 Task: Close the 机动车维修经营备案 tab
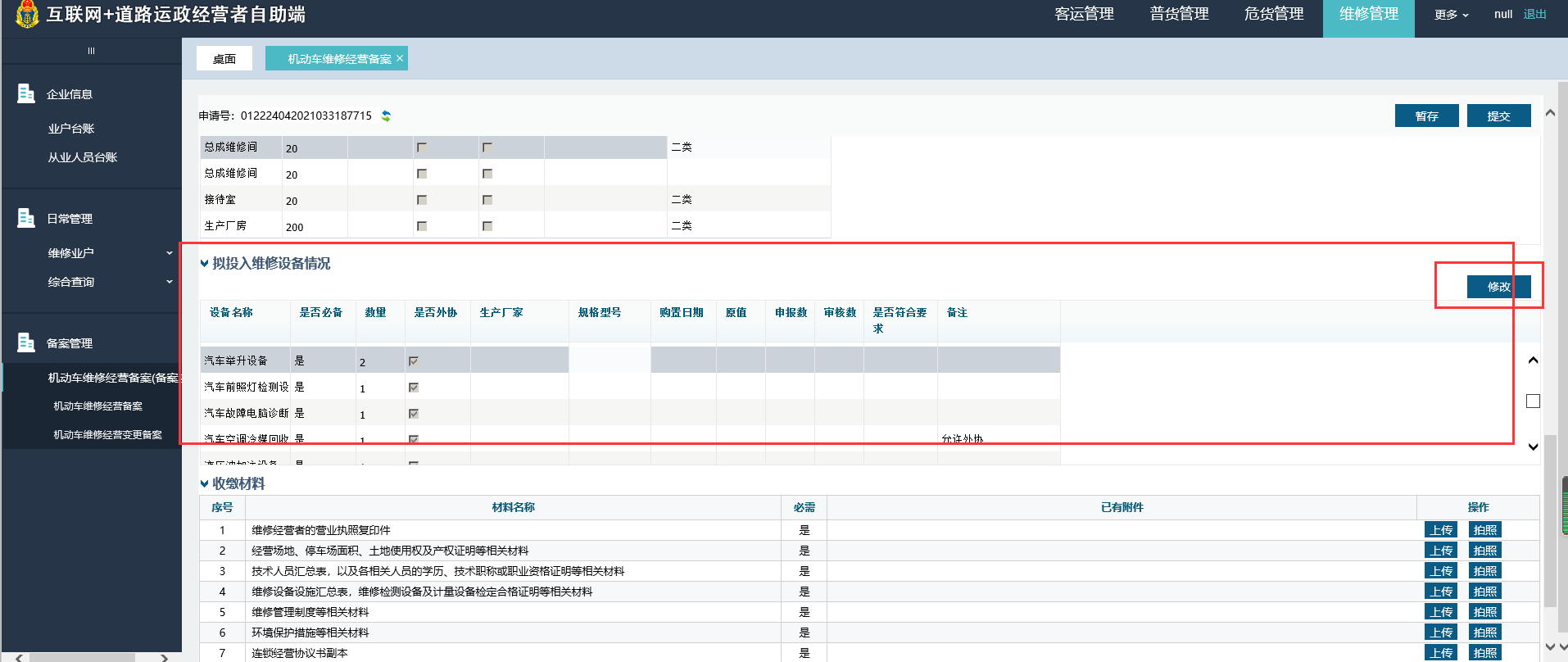pyautogui.click(x=400, y=58)
